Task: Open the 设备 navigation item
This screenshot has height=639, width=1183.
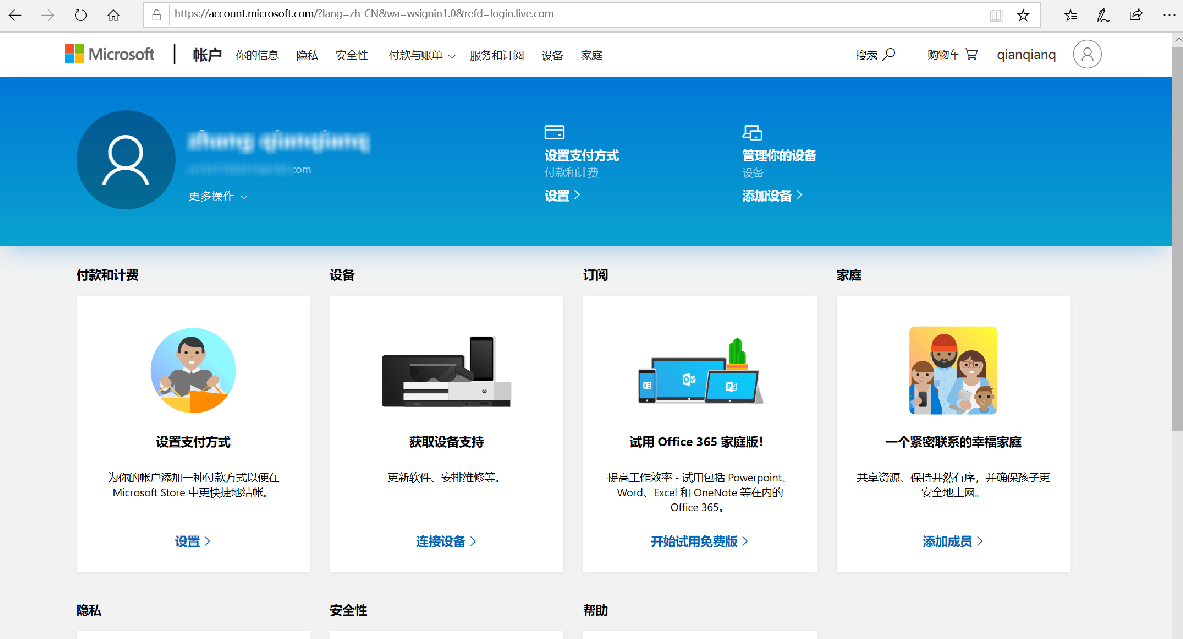Action: click(552, 55)
